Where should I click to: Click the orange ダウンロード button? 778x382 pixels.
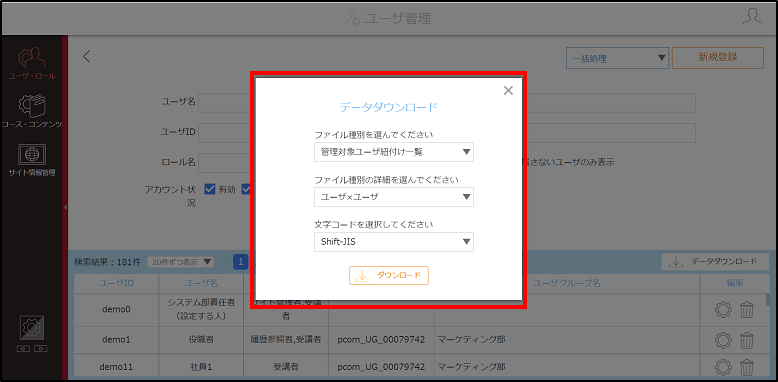point(389,275)
